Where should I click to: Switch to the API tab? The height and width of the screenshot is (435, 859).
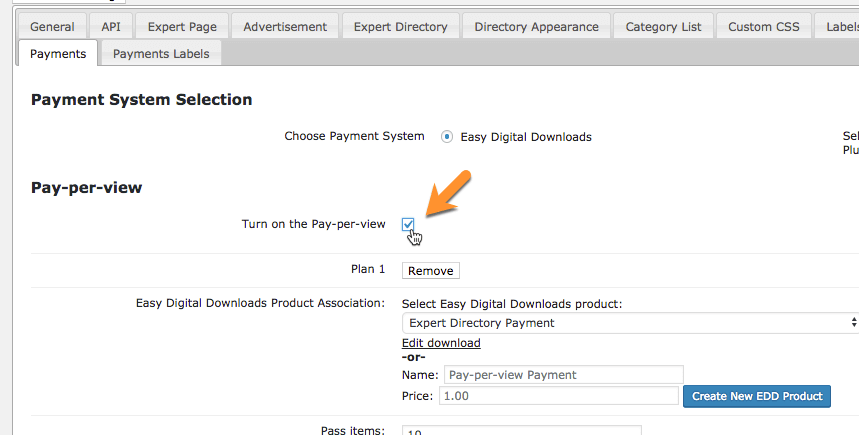(110, 27)
